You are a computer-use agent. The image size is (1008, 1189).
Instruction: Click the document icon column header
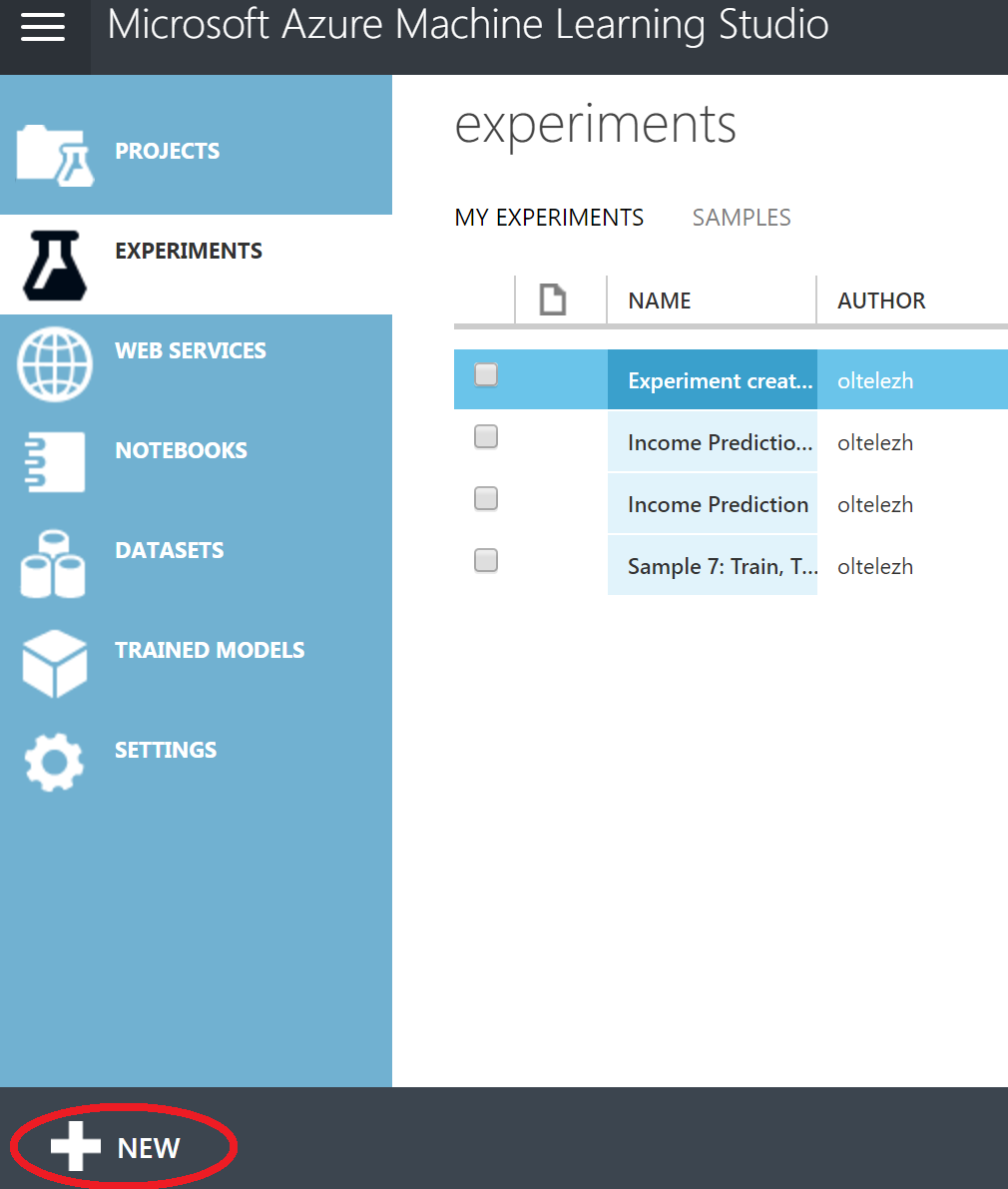(553, 299)
